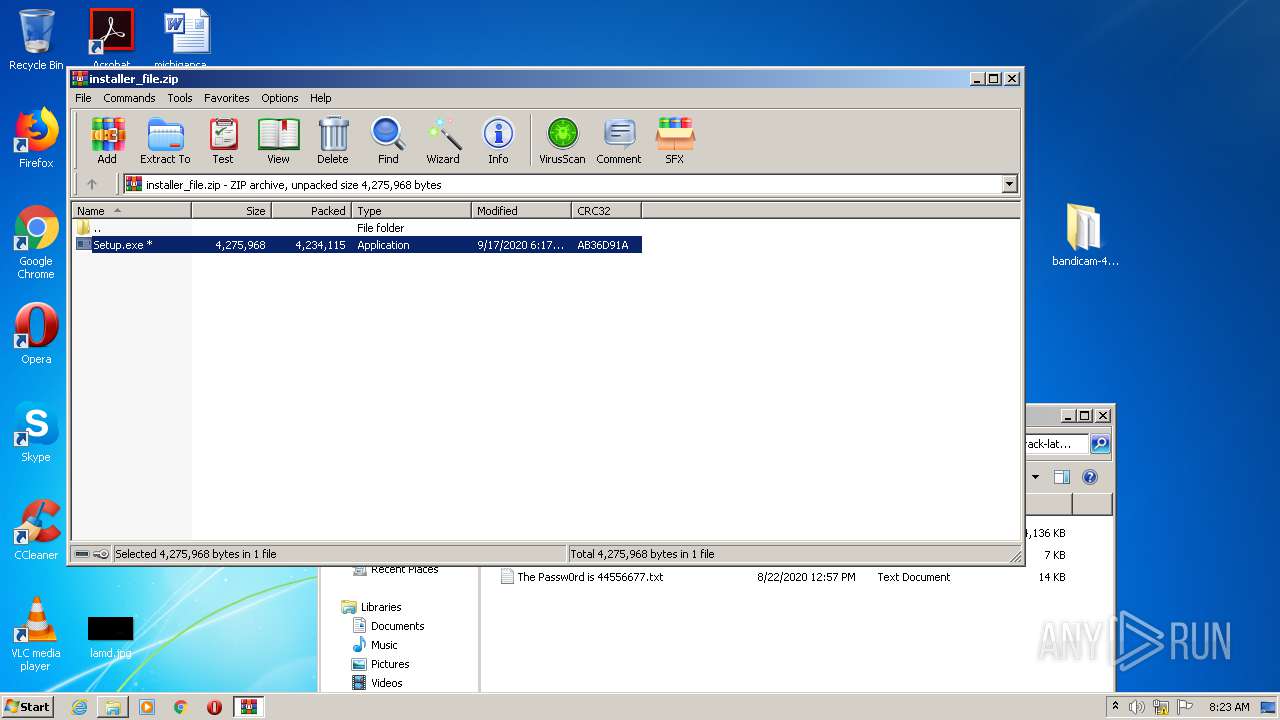The width and height of the screenshot is (1280, 720).
Task: Click the taskbar clock showing 8:23 AM
Action: click(x=1229, y=707)
